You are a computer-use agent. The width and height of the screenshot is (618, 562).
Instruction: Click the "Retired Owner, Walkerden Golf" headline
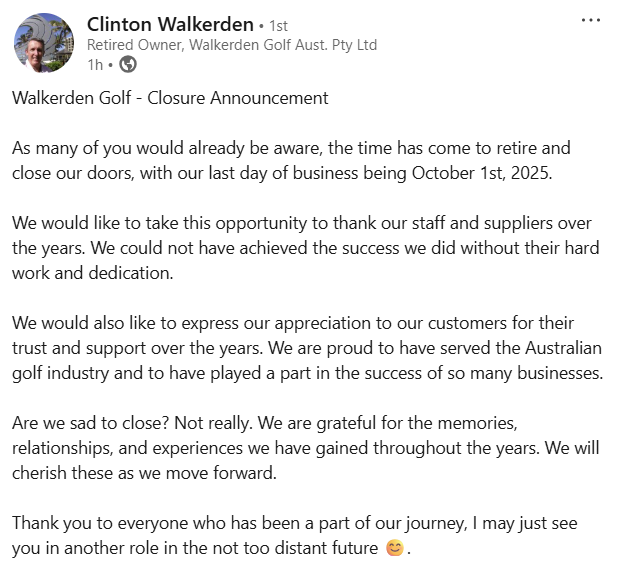tap(232, 45)
